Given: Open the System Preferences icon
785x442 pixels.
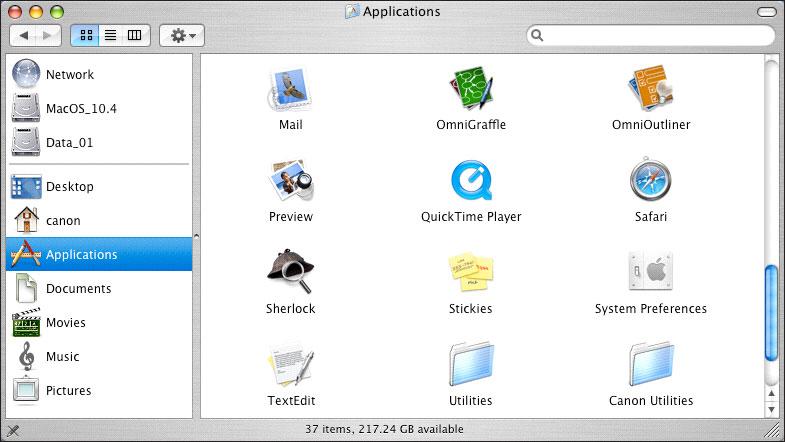Looking at the screenshot, I should point(651,272).
